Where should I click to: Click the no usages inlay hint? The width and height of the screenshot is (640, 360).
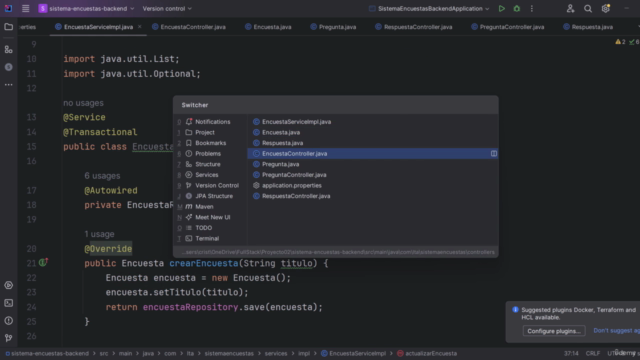(83, 103)
